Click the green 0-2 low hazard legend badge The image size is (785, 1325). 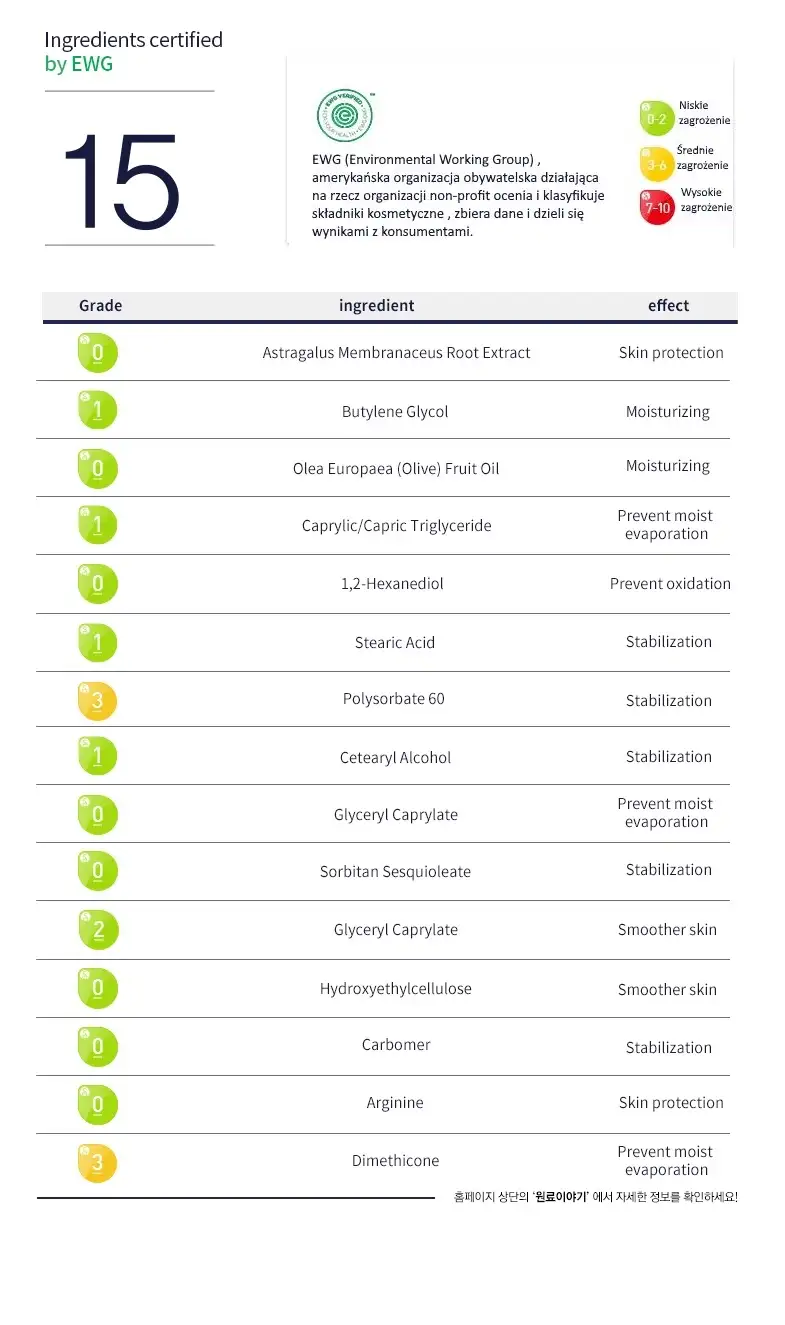coord(657,118)
